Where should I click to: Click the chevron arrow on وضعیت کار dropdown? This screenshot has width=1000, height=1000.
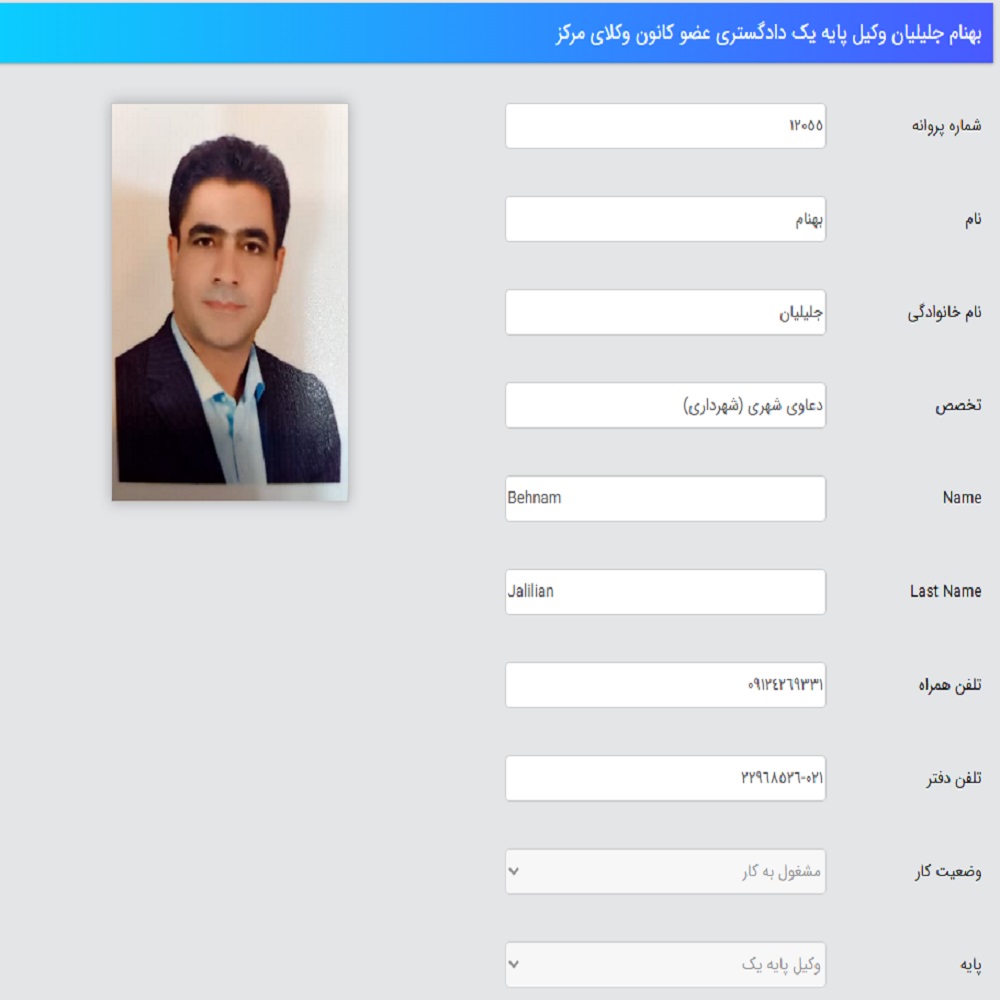(514, 871)
